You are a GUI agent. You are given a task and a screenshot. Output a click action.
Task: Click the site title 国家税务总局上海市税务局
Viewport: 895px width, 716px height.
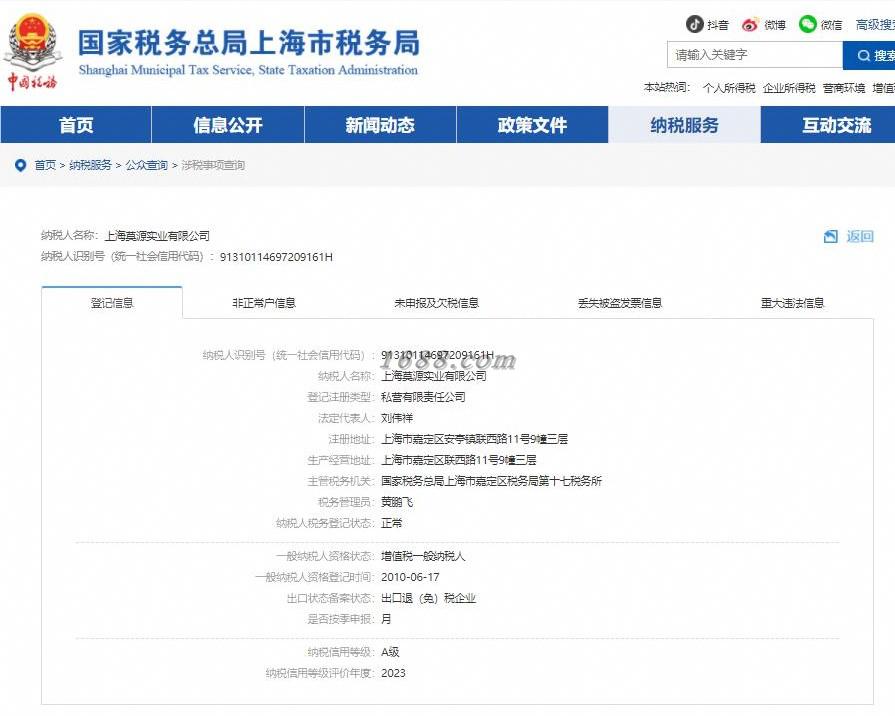(x=249, y=43)
